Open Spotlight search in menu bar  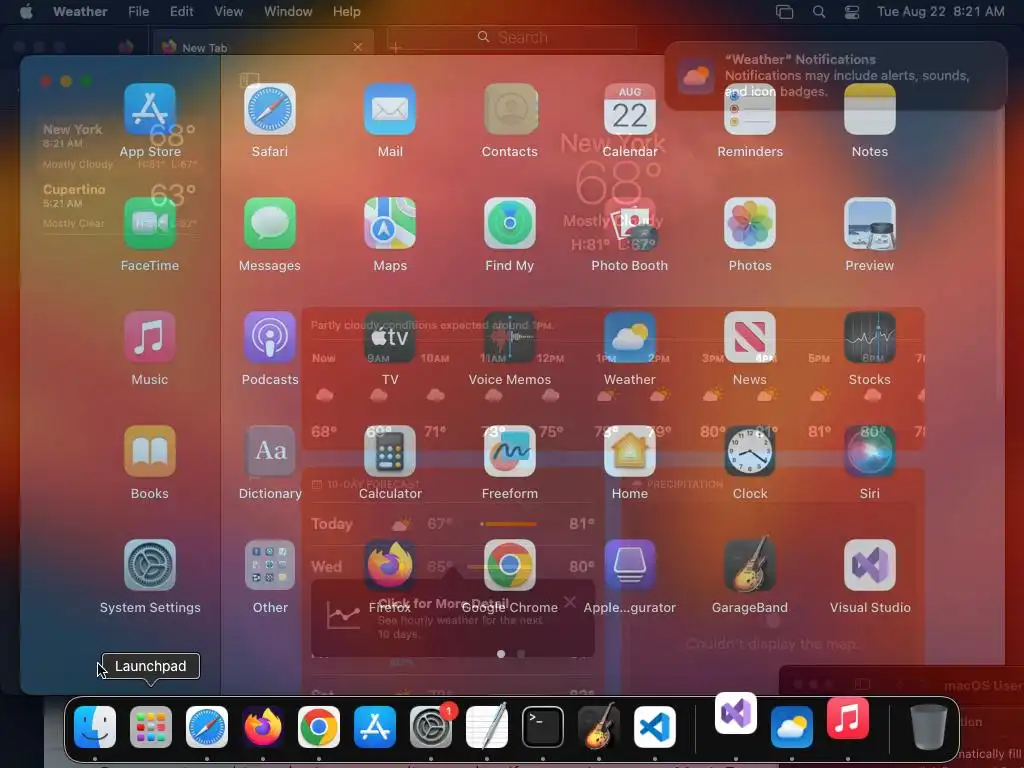(819, 12)
